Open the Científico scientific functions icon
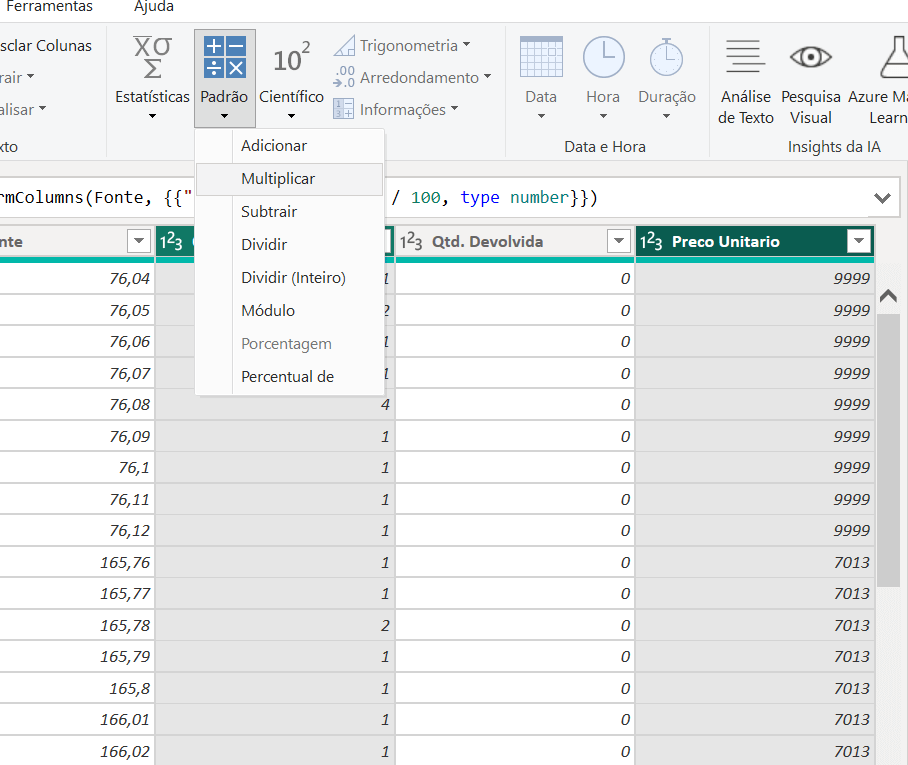This screenshot has width=908, height=765. coord(291,58)
